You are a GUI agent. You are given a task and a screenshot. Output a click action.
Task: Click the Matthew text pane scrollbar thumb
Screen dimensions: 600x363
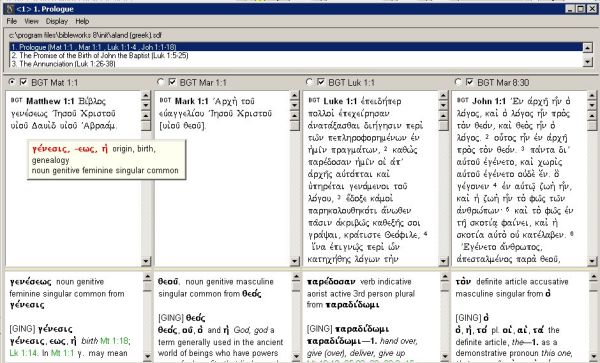point(146,125)
